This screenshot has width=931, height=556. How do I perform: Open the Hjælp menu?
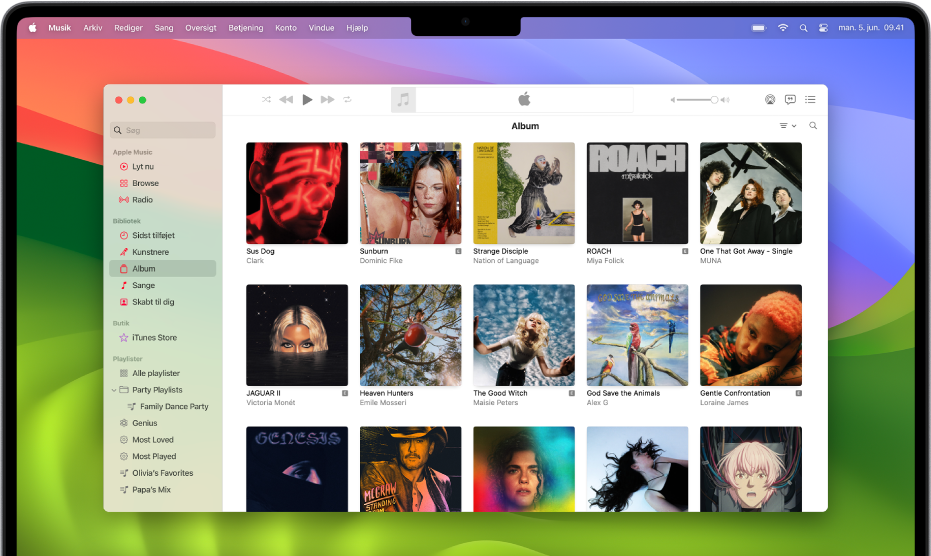pyautogui.click(x=357, y=28)
